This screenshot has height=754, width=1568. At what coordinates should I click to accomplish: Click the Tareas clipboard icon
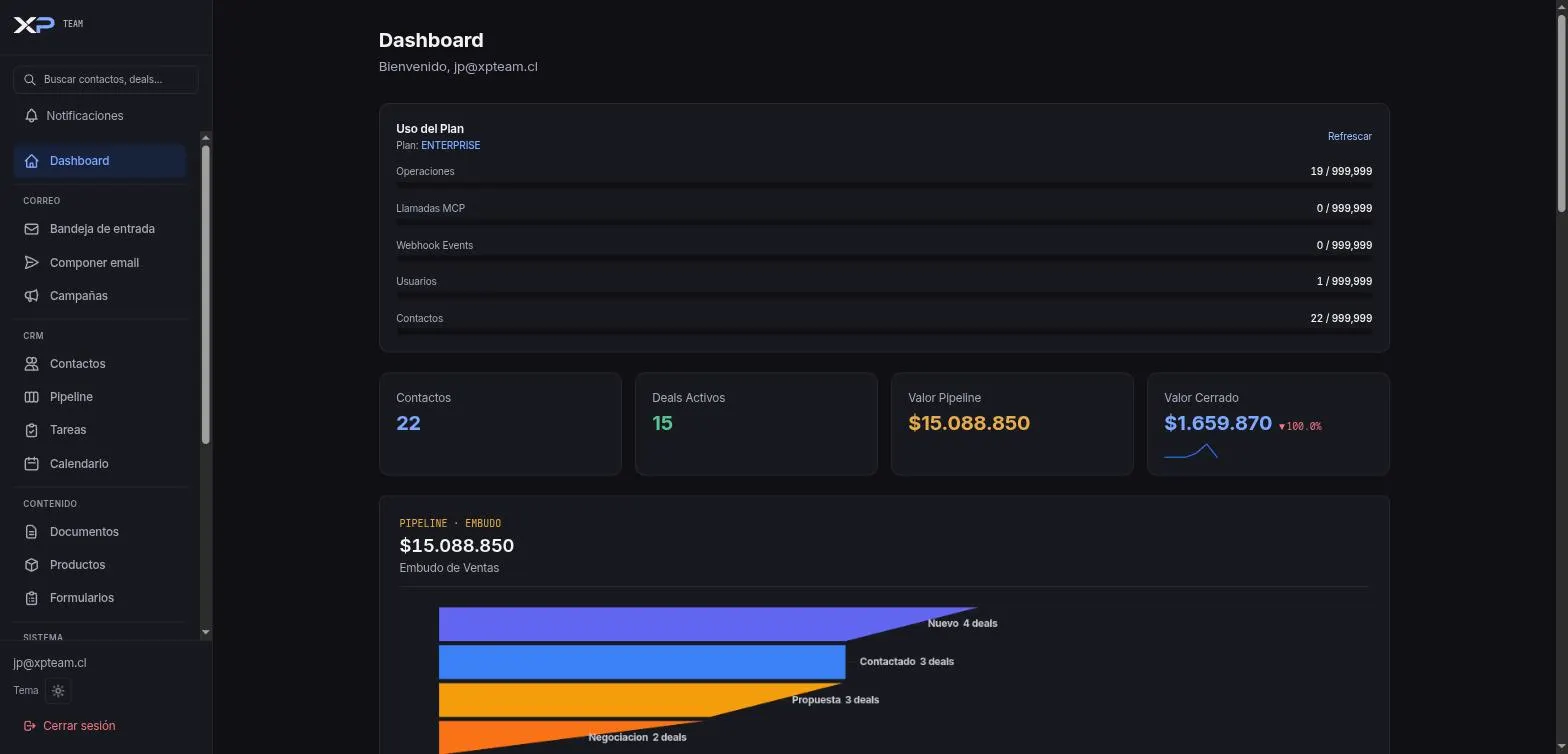pyautogui.click(x=32, y=430)
